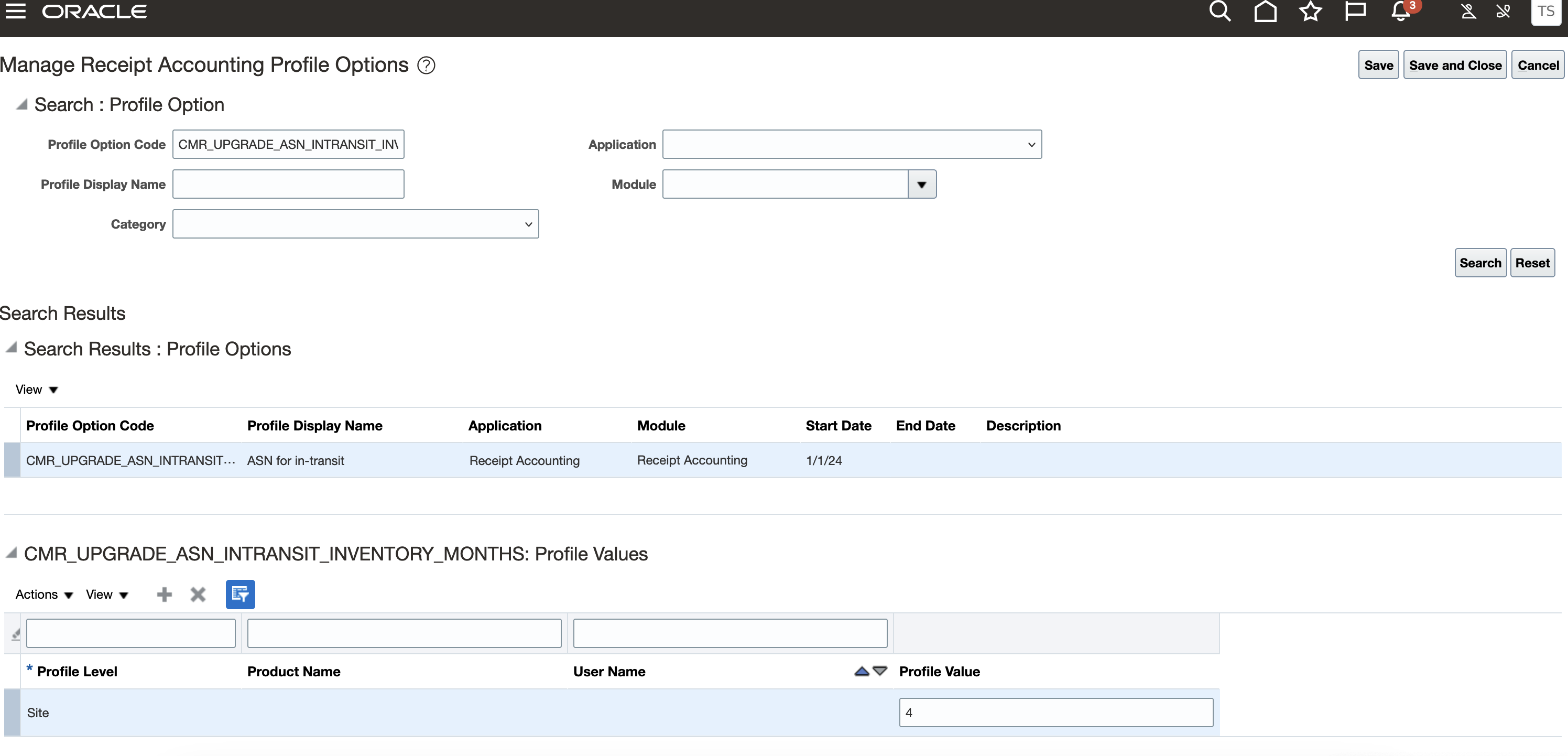Viewport: 1568px width, 756px height.
Task: Click Save and Close
Action: pos(1455,65)
